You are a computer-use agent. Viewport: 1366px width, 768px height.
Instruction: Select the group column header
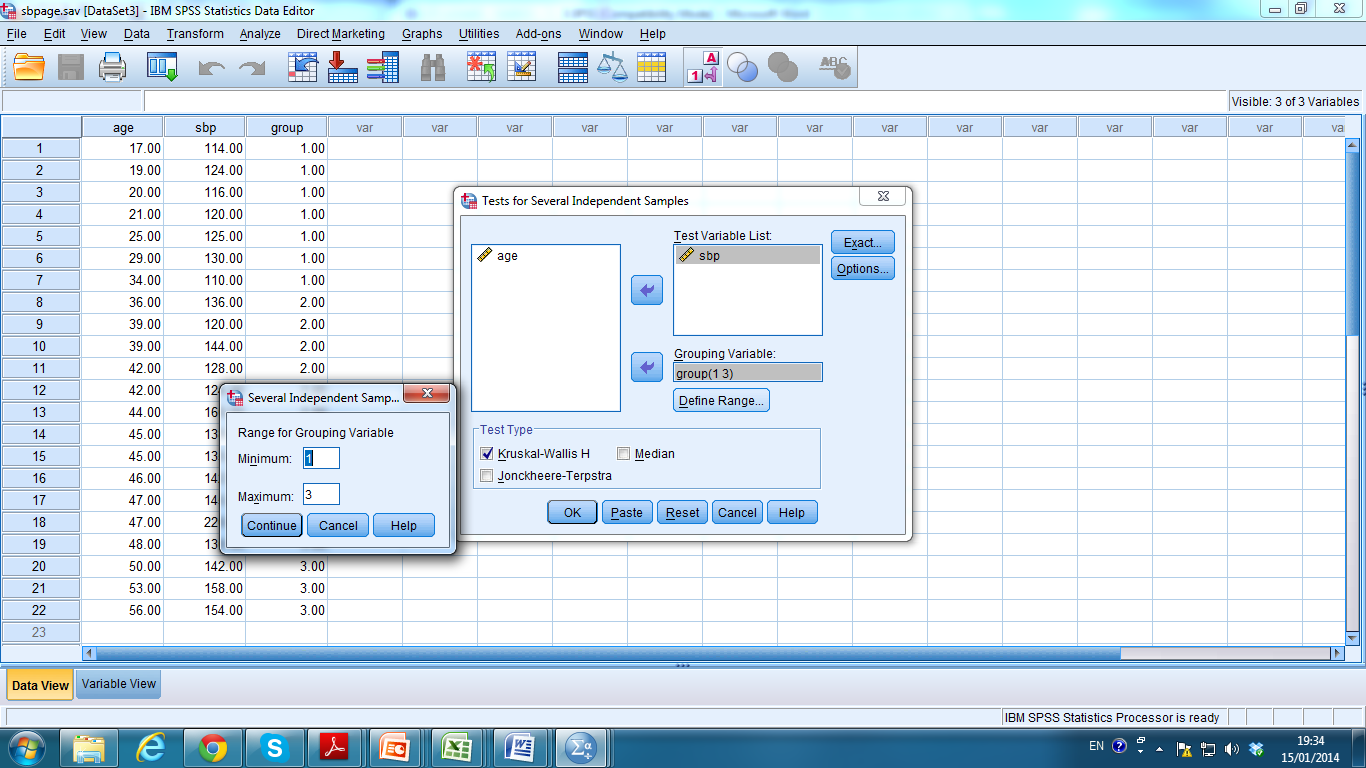tap(286, 127)
